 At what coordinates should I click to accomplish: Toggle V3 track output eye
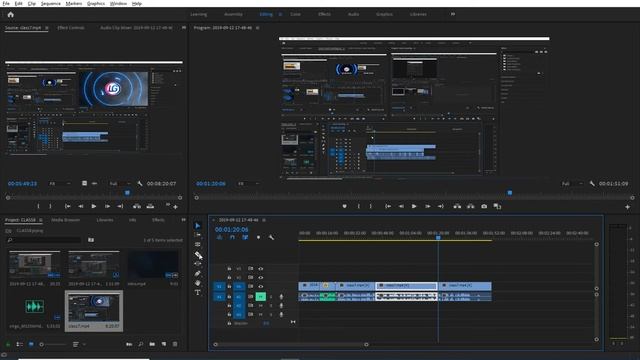tap(260, 269)
